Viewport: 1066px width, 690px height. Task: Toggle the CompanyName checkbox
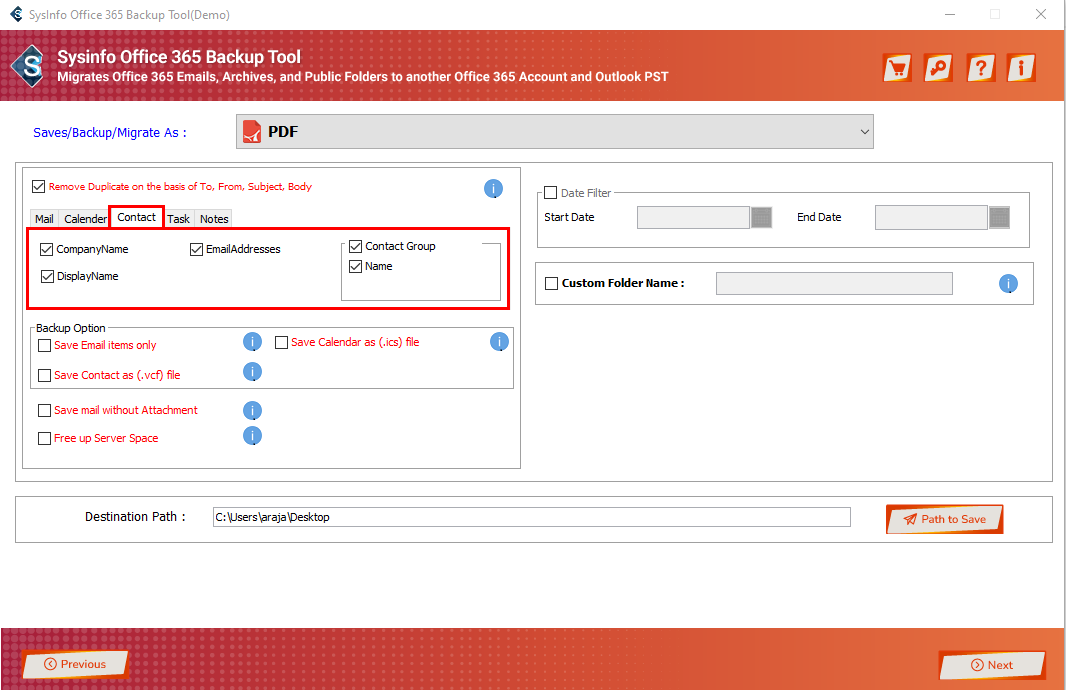click(46, 249)
